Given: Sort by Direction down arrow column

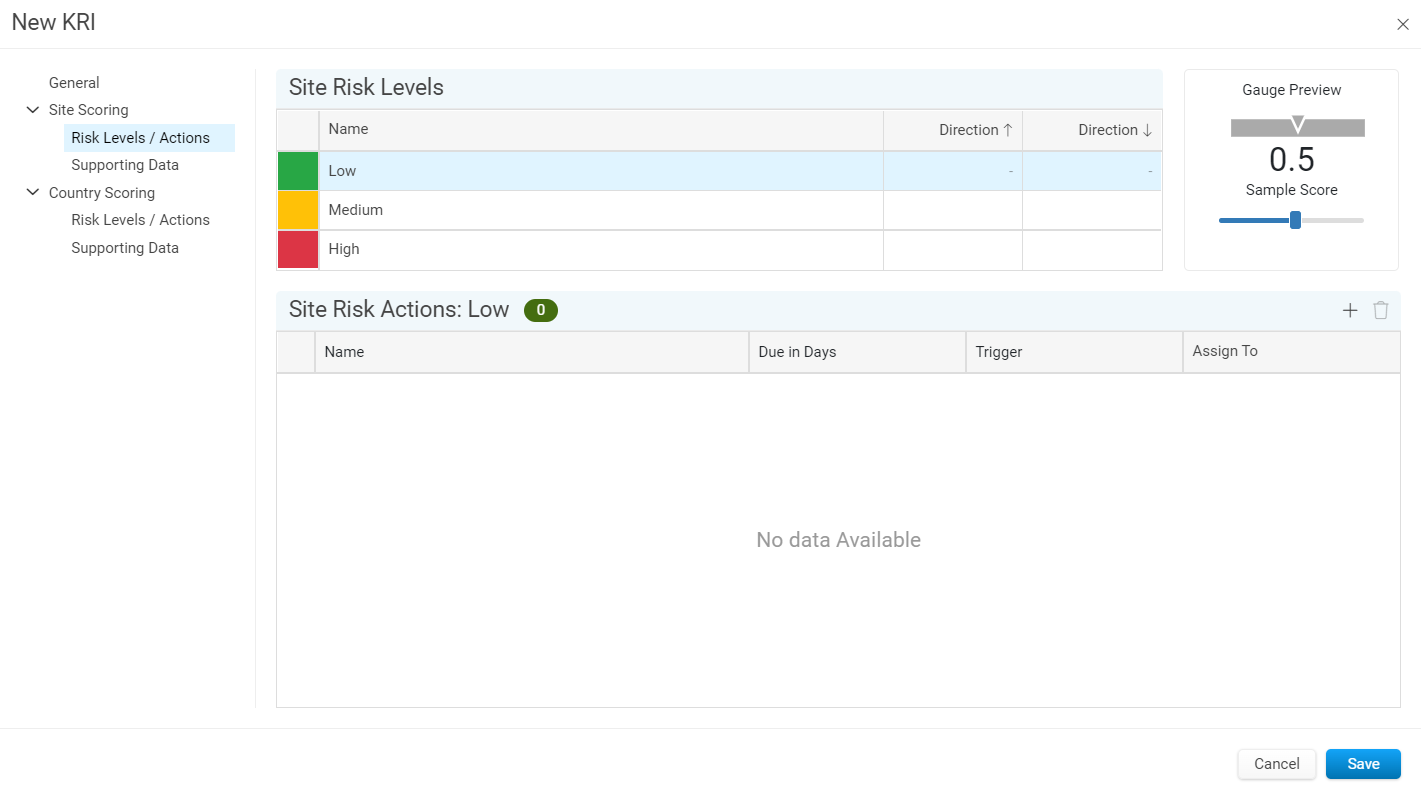Looking at the screenshot, I should [x=1092, y=130].
